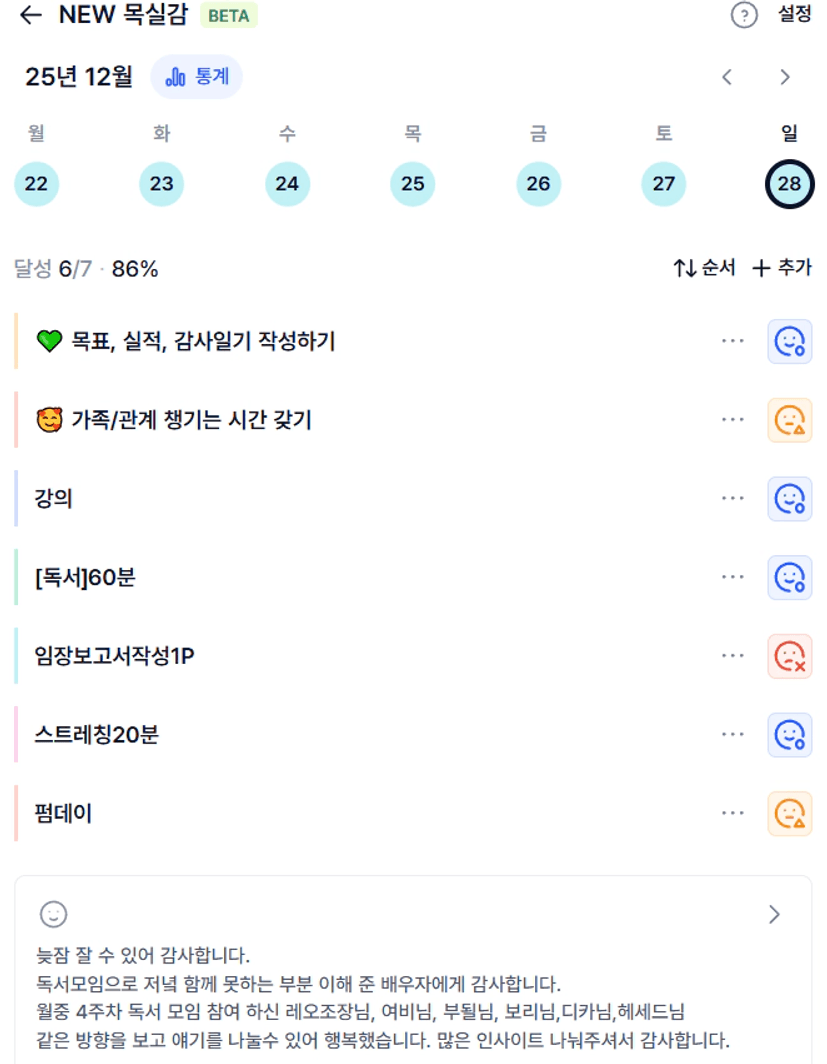Screen dimensions: 827x1064
Task: Open more options for 강의
Action: coord(733,498)
